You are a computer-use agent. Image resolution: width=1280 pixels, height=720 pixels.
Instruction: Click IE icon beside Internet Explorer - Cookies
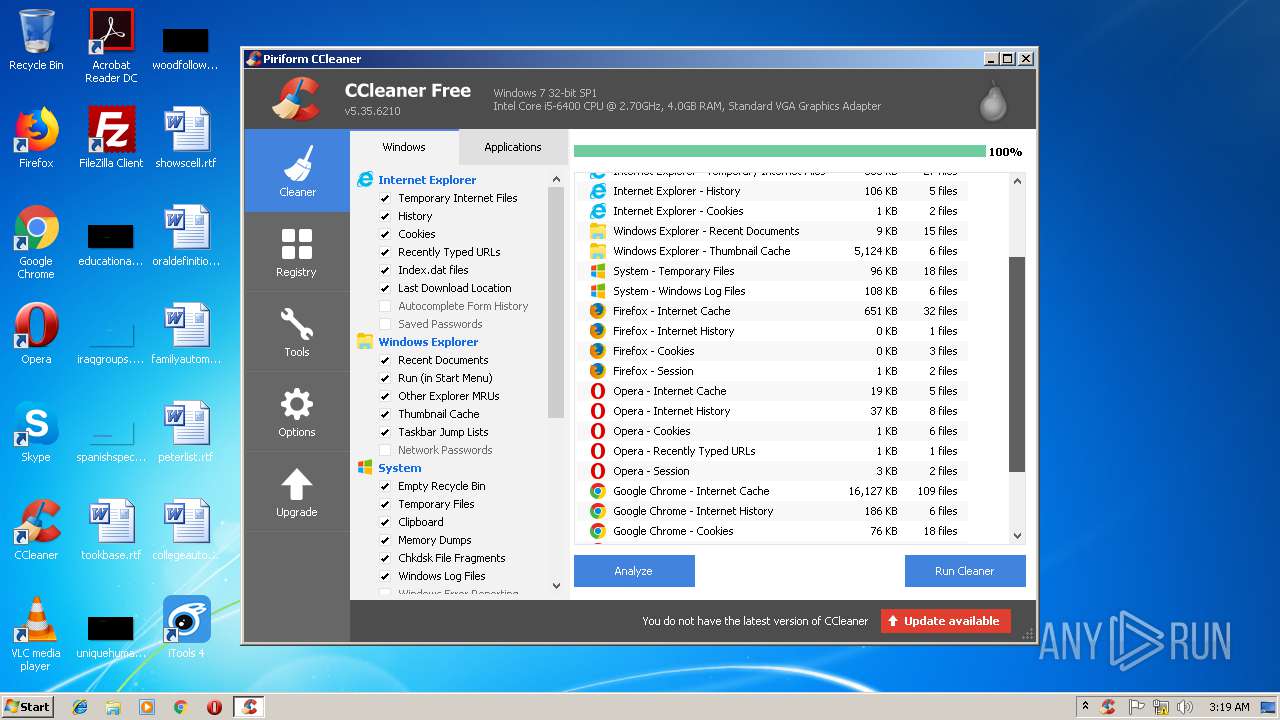tap(598, 211)
